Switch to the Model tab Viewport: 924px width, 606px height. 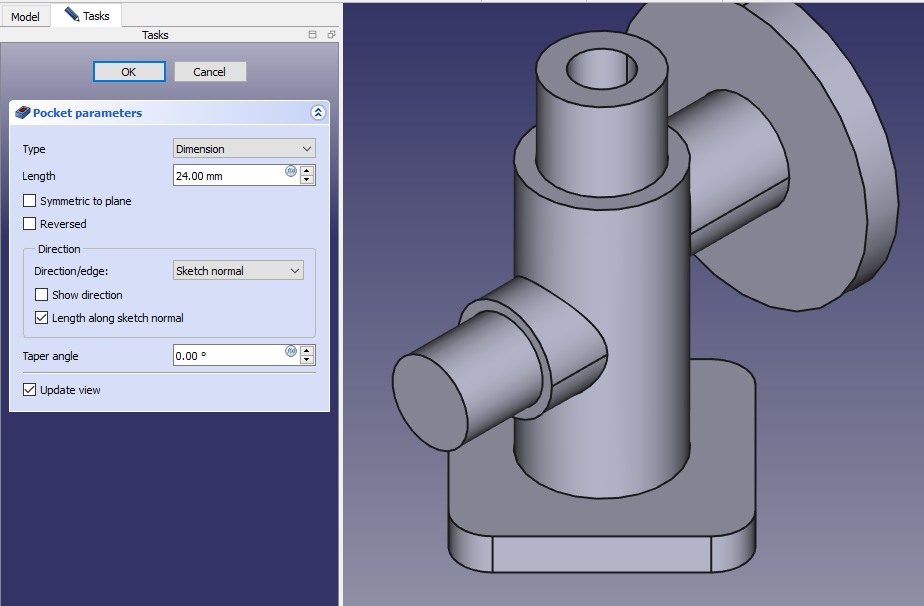point(25,16)
